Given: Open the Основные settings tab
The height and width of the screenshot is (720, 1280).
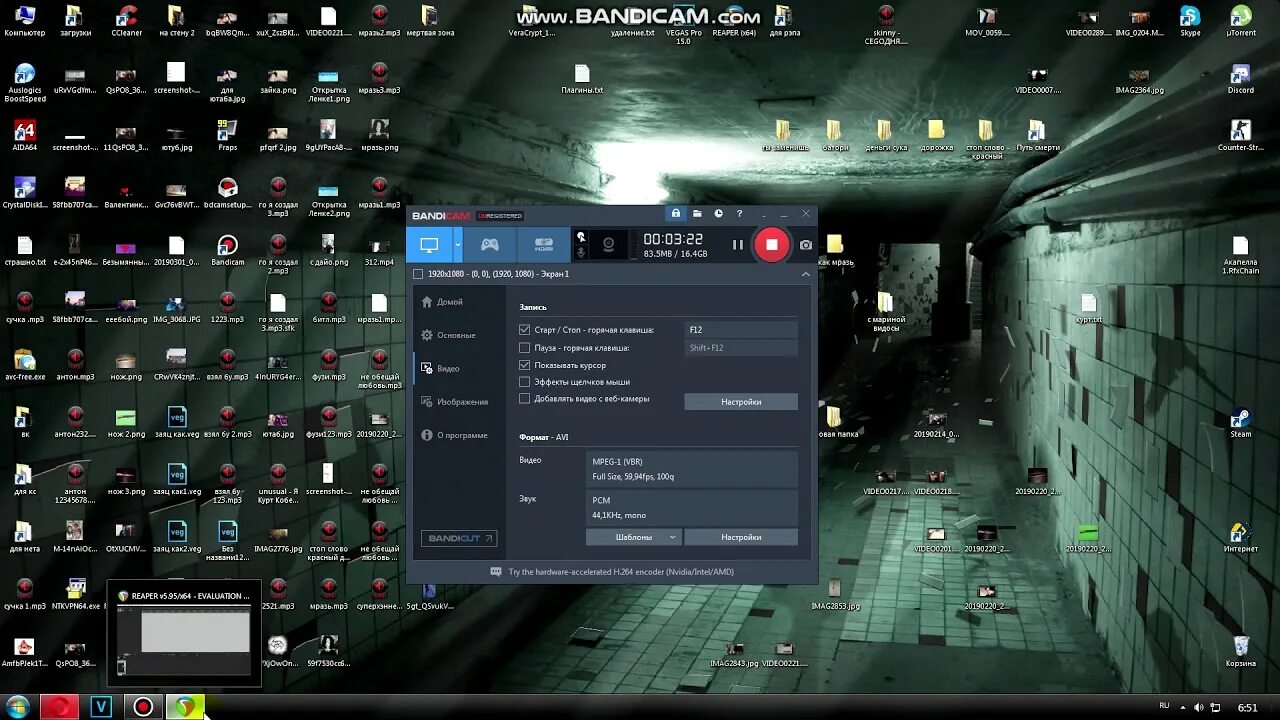Looking at the screenshot, I should coord(448,335).
